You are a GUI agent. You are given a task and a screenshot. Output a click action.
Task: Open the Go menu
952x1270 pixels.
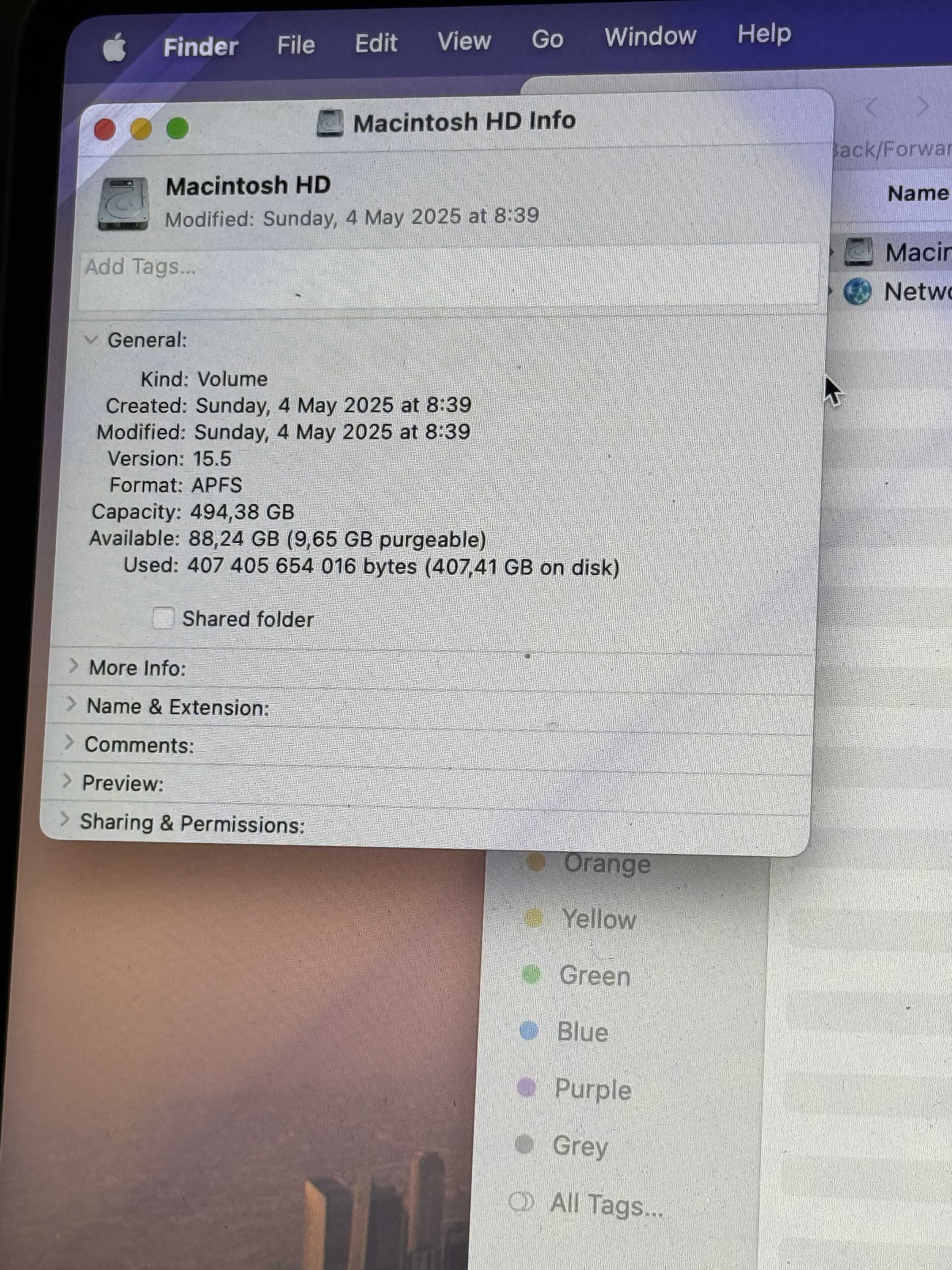point(547,39)
